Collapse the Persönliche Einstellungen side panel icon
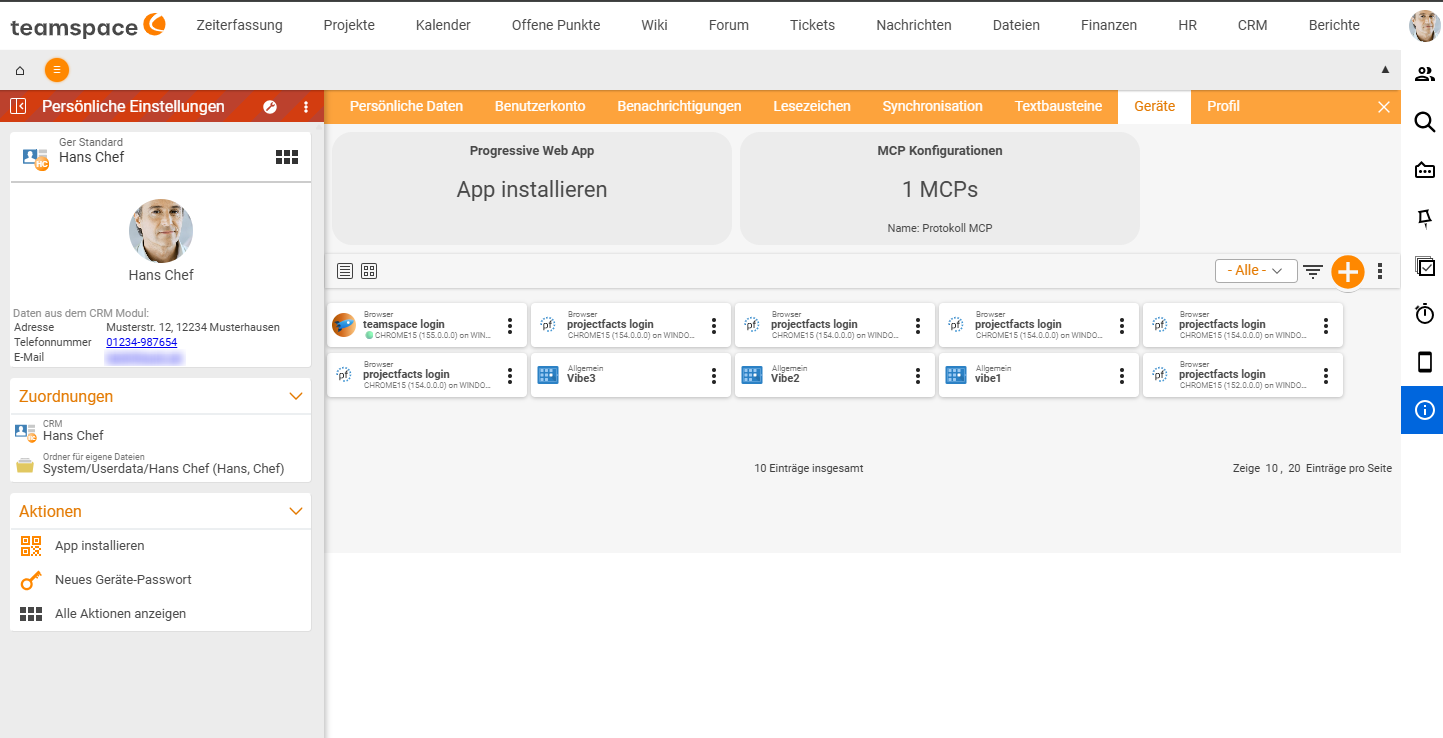Viewport: 1443px width, 738px height. point(17,107)
